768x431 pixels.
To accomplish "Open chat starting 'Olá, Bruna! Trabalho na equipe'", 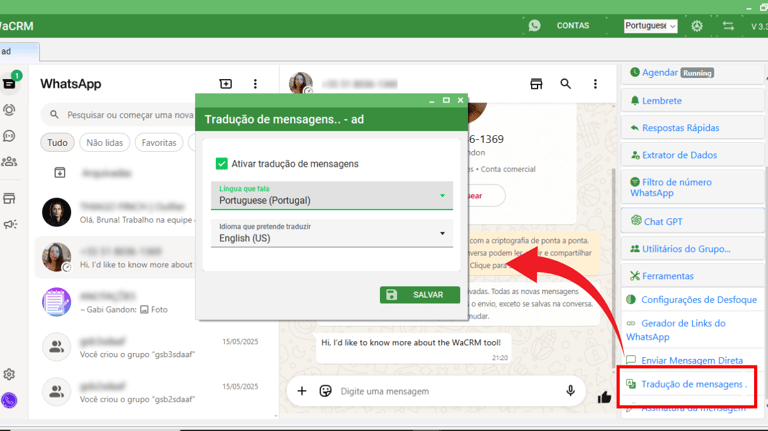I will point(115,213).
